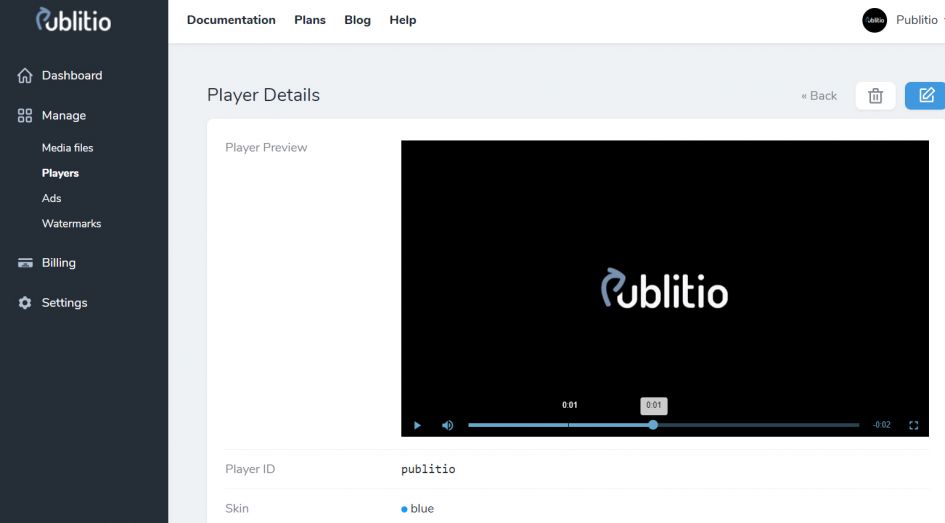Viewport: 945px width, 523px height.
Task: Enter fullscreen in video player
Action: click(914, 425)
